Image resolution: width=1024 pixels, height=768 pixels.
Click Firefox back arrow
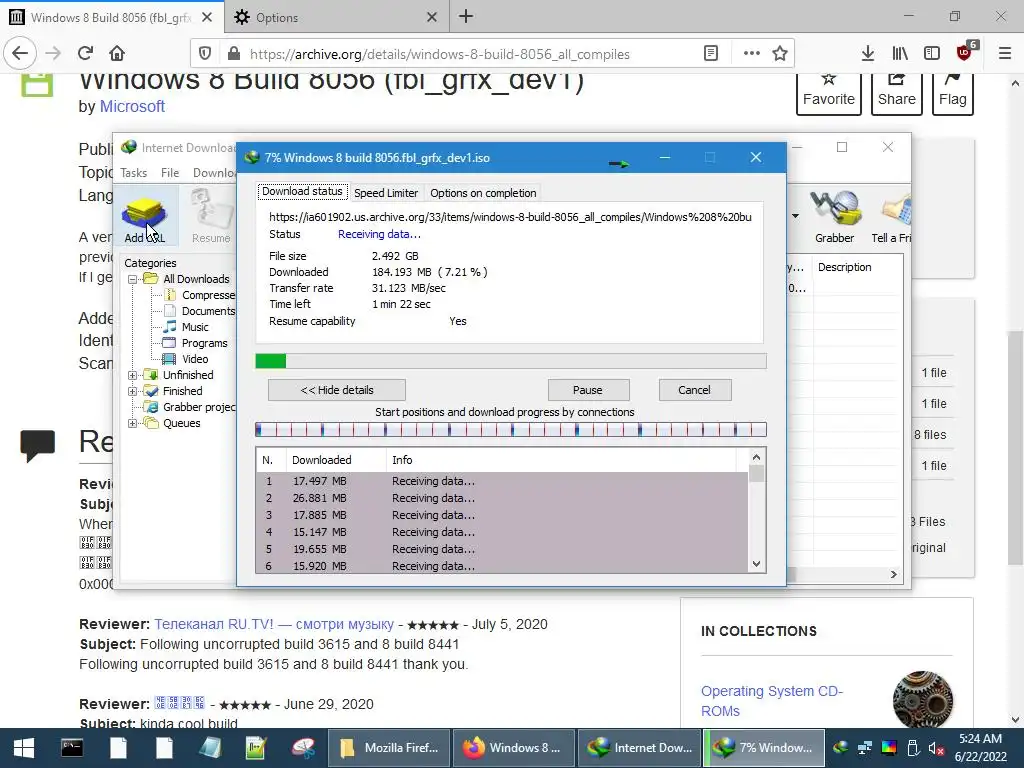click(x=20, y=54)
